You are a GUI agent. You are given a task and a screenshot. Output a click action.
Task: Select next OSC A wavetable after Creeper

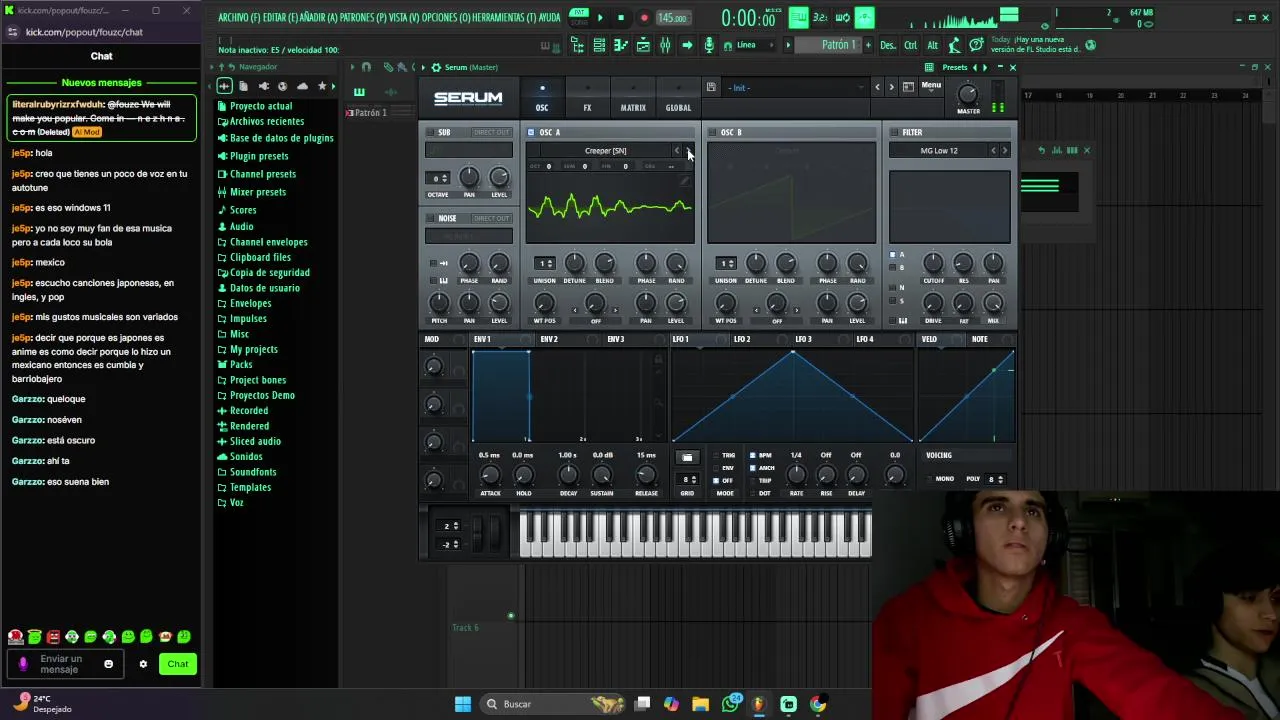pos(688,151)
